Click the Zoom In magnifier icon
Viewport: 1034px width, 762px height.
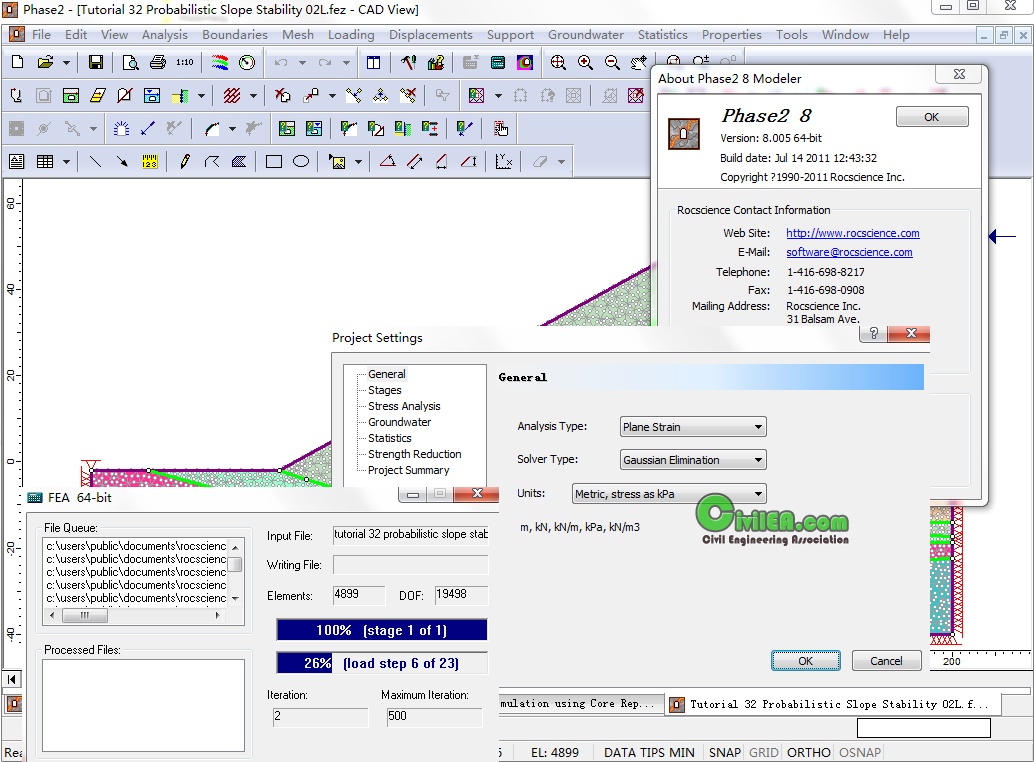click(x=585, y=62)
